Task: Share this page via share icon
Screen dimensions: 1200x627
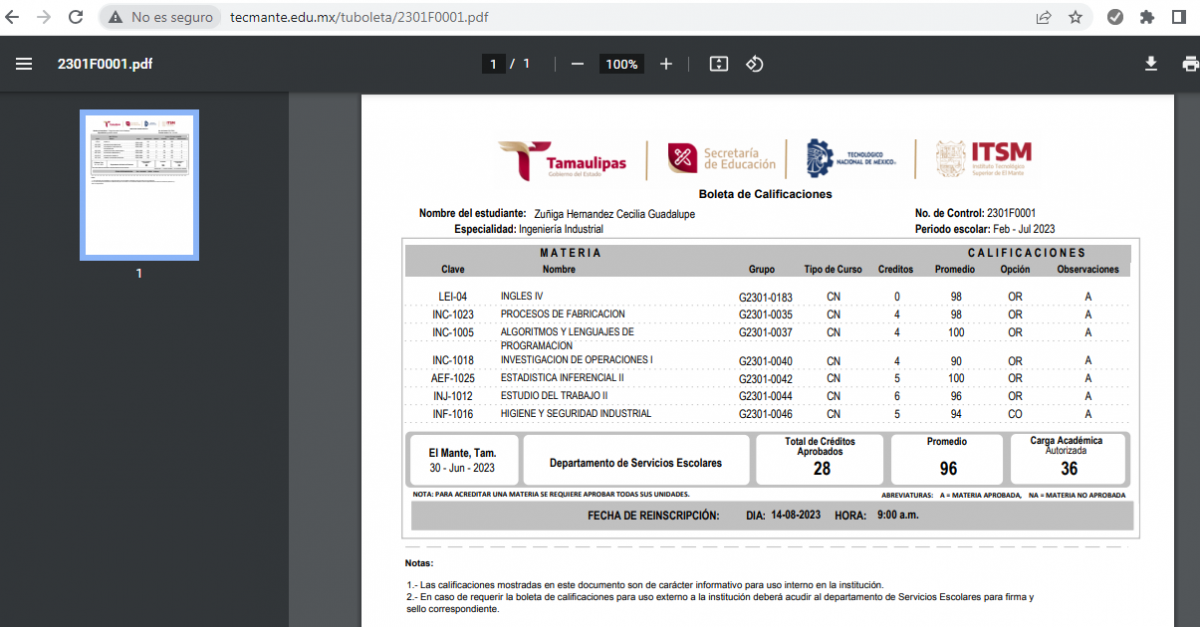Action: (x=1043, y=17)
